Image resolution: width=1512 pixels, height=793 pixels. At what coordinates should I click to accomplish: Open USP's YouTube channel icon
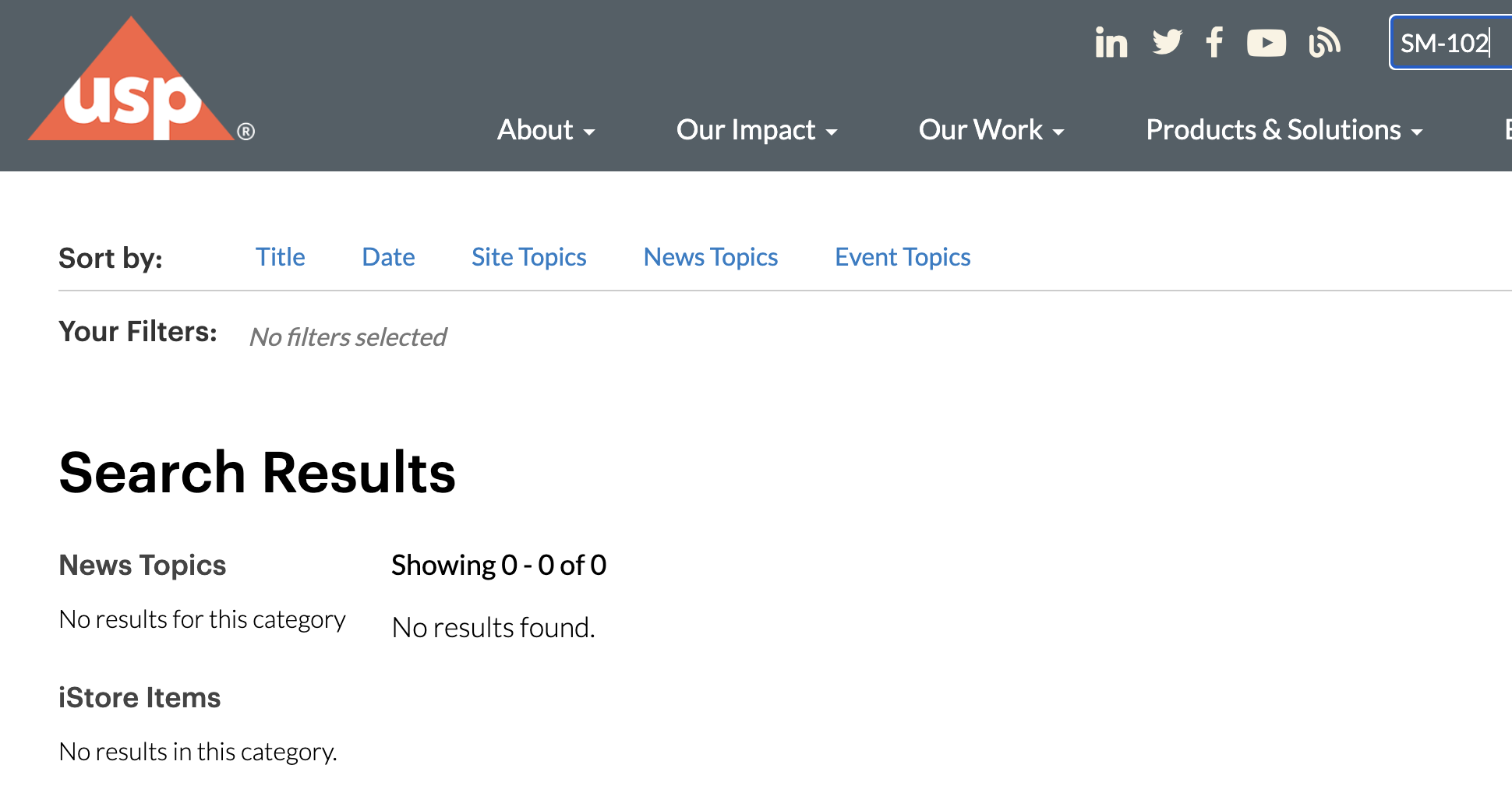pyautogui.click(x=1266, y=43)
